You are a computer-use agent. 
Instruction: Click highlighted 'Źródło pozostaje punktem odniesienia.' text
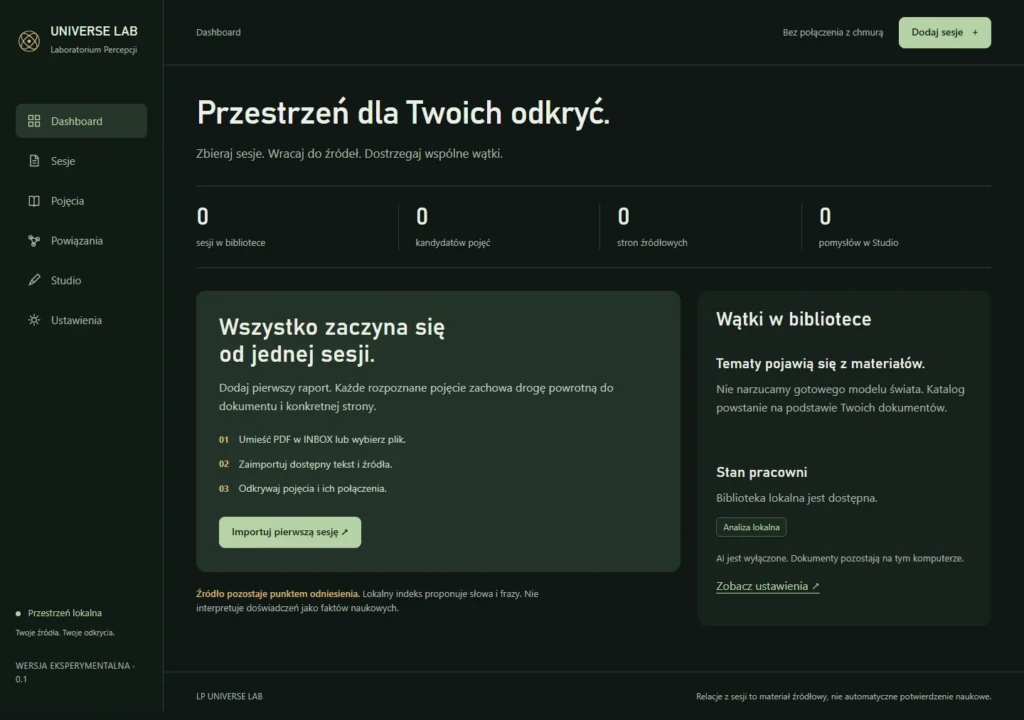(x=278, y=594)
